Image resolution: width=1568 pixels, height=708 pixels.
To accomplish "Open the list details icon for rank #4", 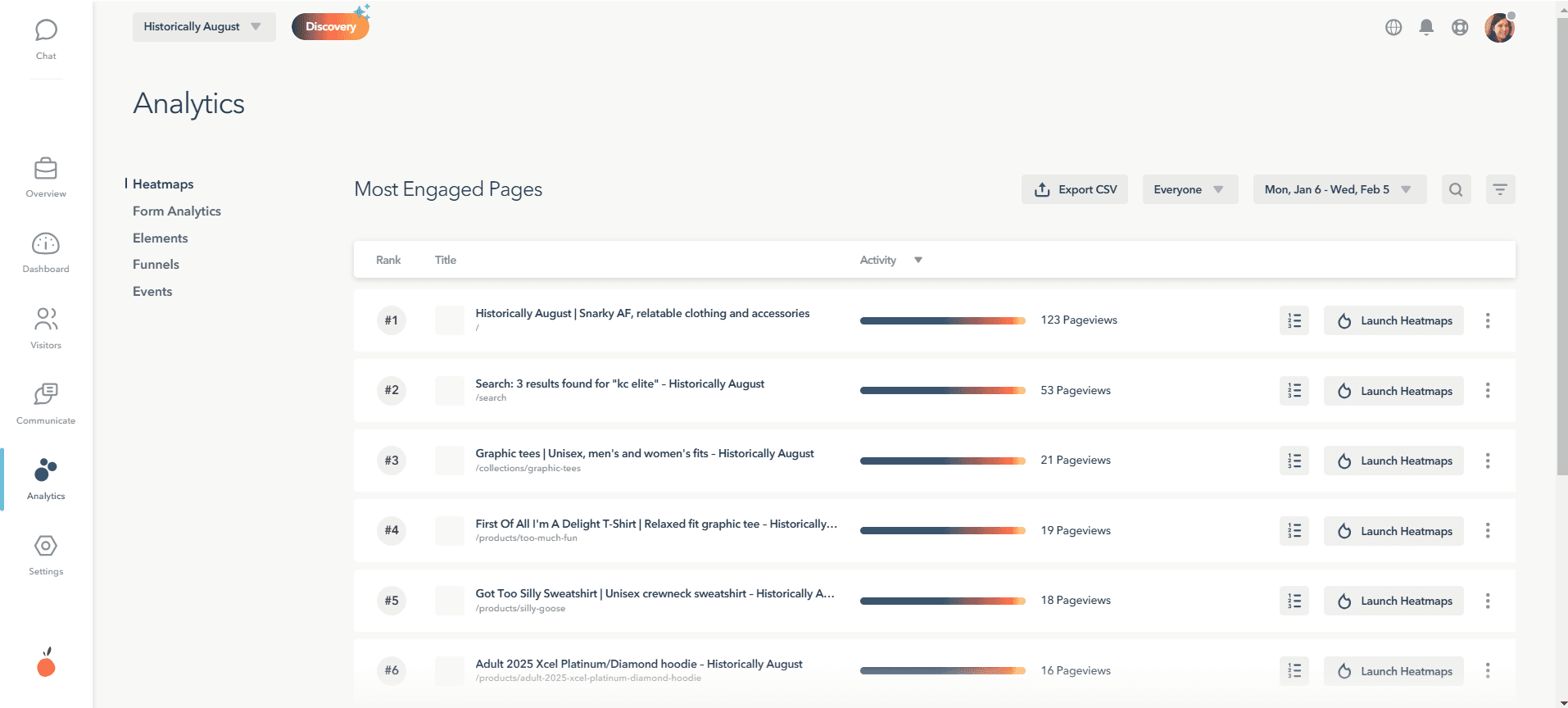I will [x=1294, y=531].
